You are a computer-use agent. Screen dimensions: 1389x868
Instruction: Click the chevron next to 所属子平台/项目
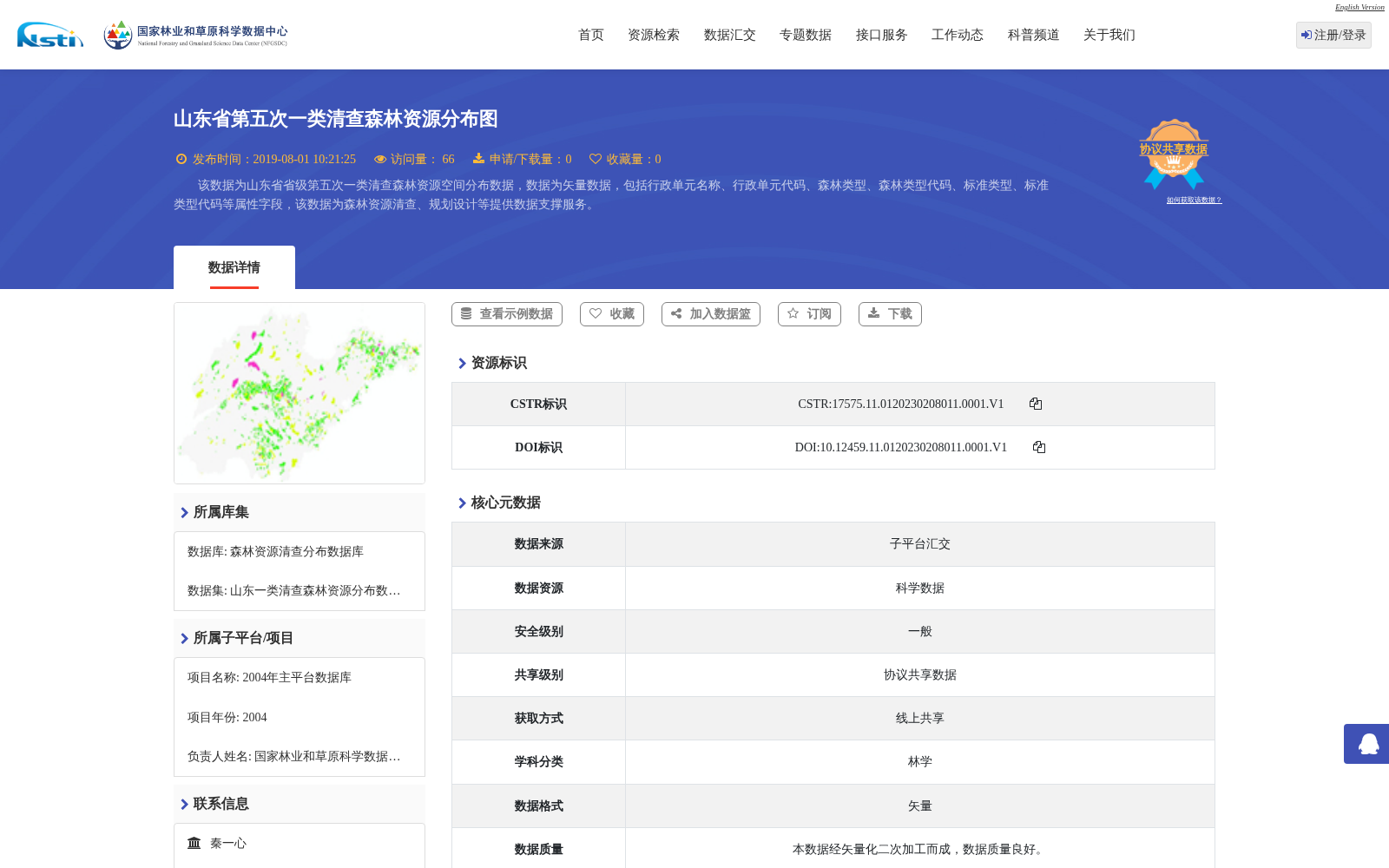[184, 638]
